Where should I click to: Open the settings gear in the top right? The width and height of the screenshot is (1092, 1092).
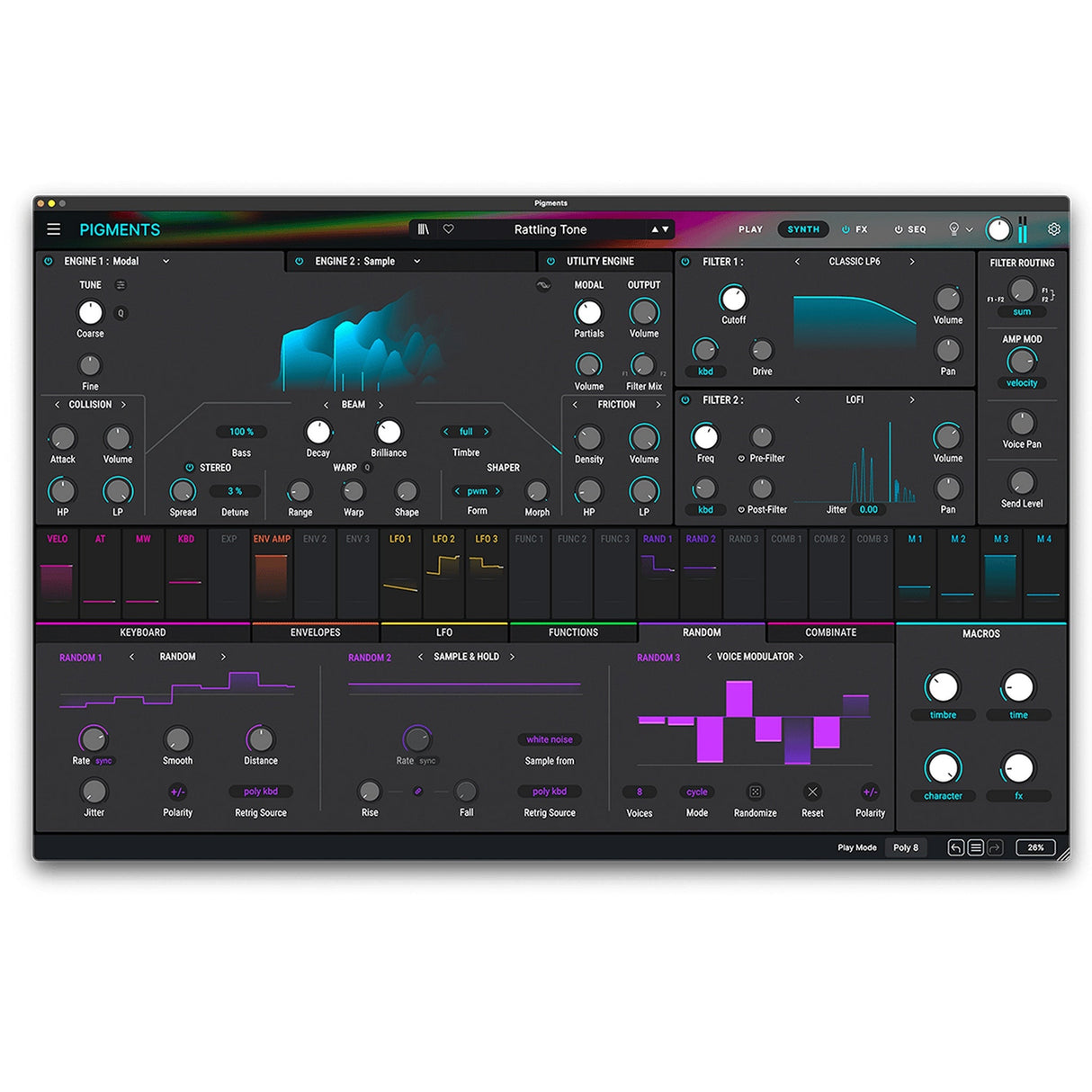(1053, 229)
